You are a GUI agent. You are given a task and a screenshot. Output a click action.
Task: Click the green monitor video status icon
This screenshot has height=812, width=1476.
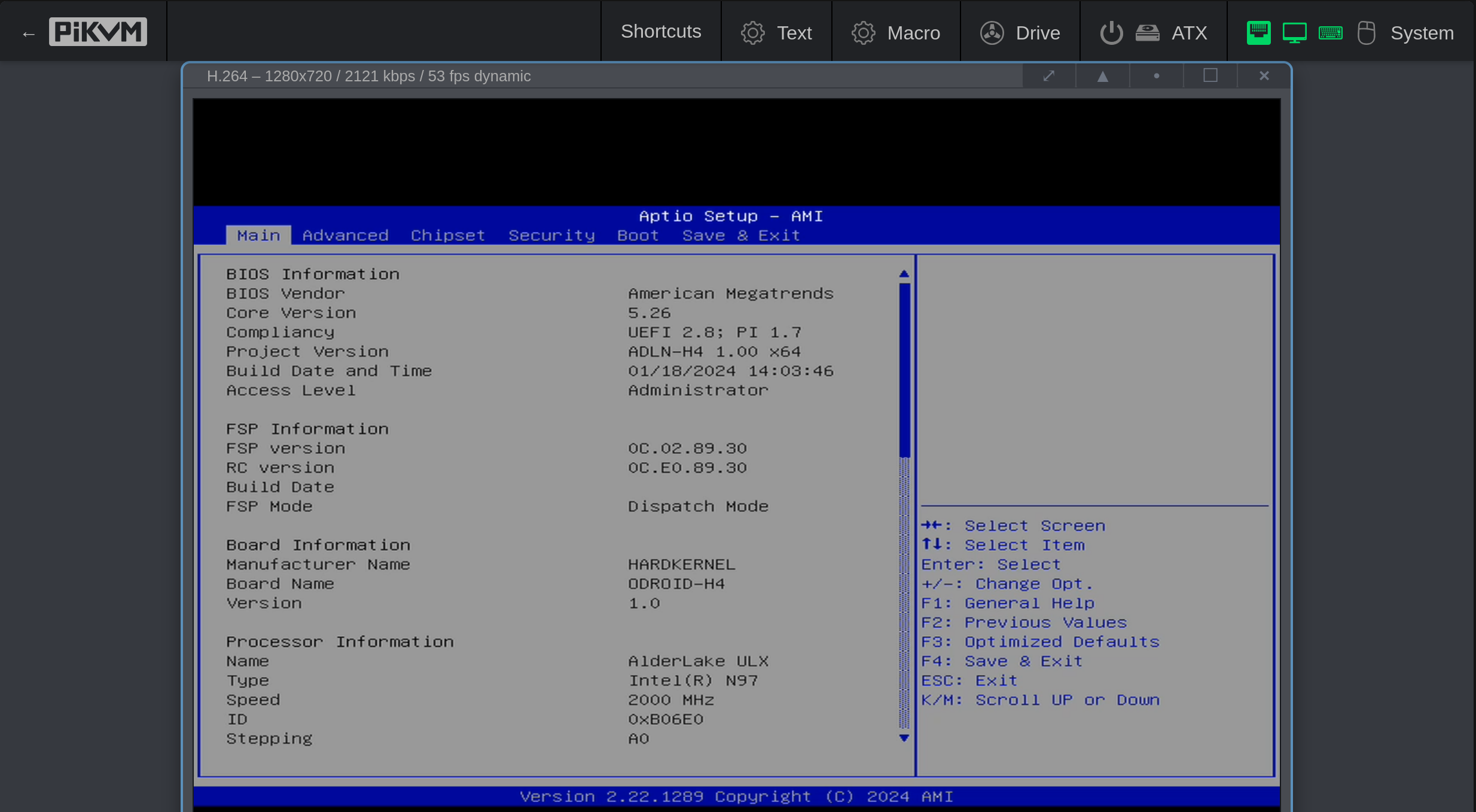(1294, 33)
